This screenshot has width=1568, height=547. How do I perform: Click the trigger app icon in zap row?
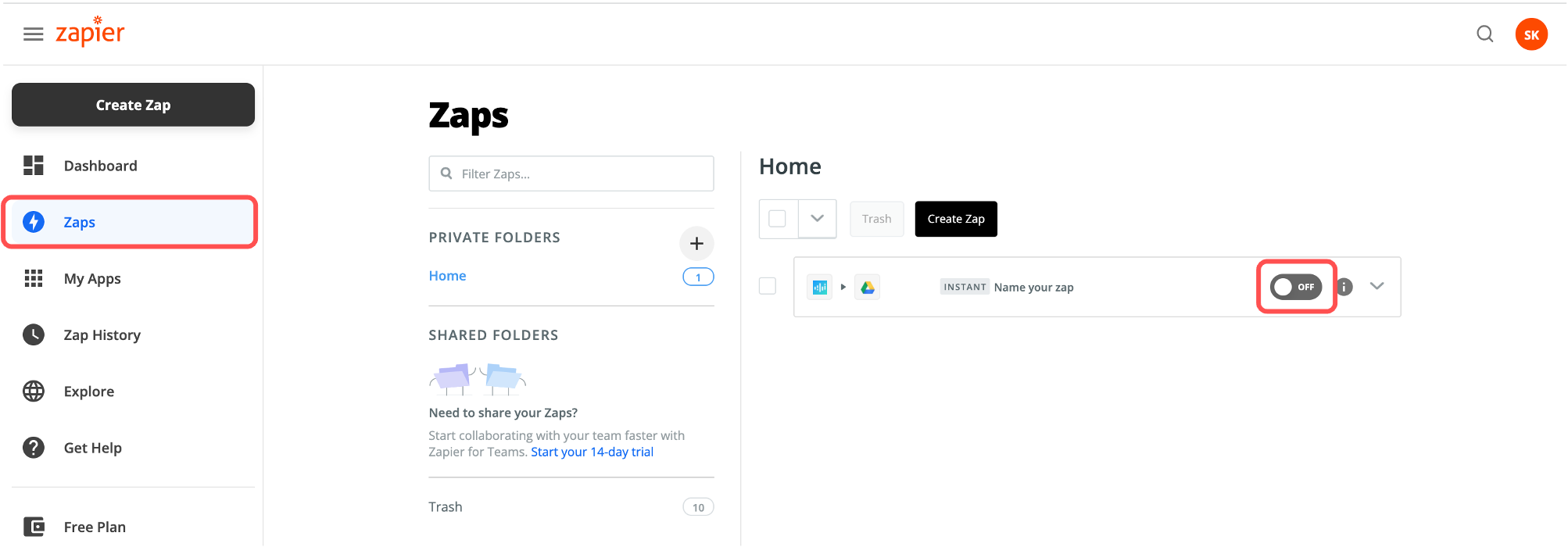[819, 287]
